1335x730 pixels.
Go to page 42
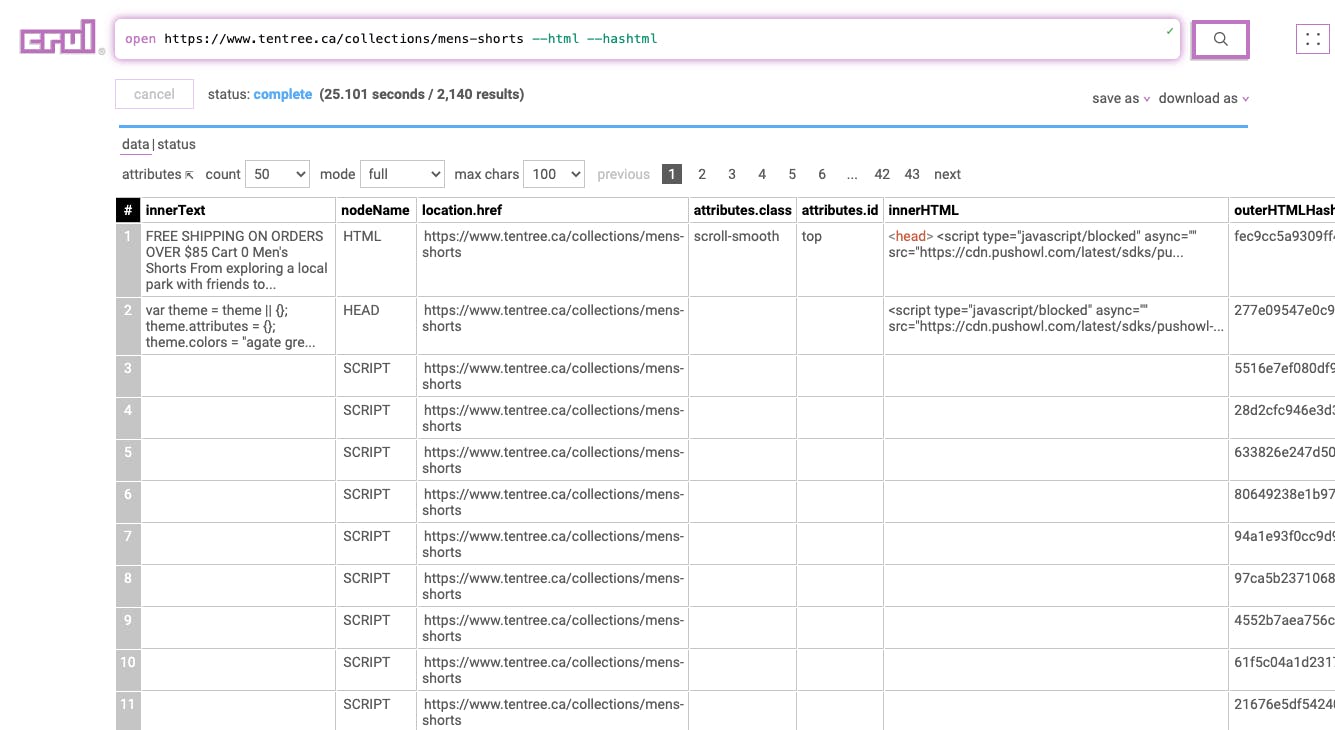point(882,174)
